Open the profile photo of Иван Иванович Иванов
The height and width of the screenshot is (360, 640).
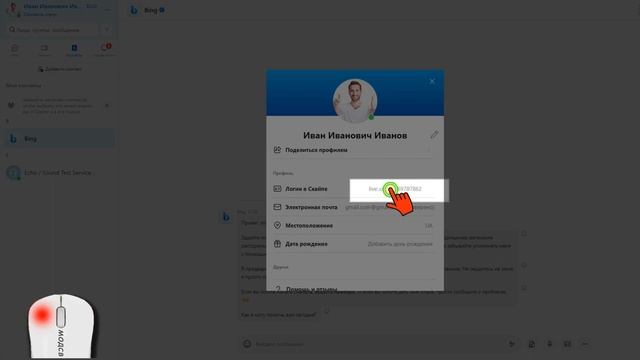pos(355,101)
